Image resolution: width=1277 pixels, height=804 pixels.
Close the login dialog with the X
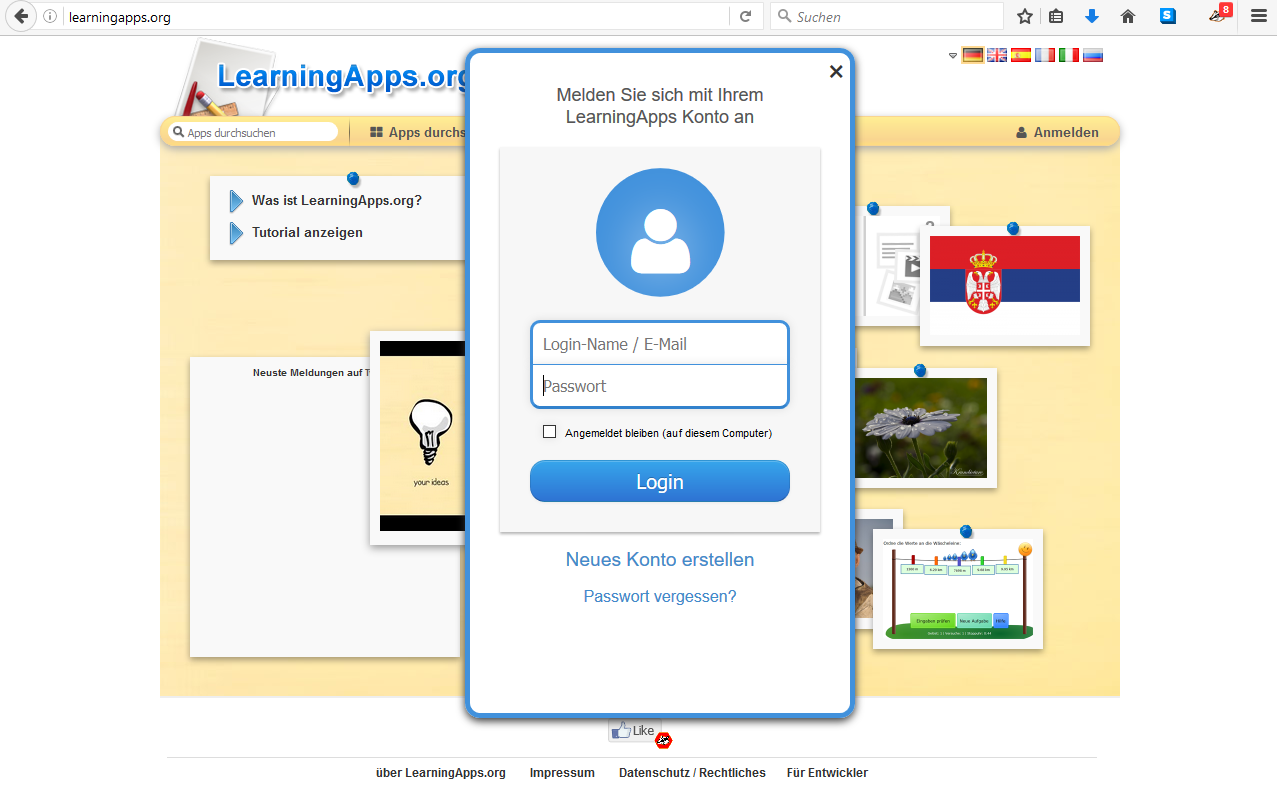coord(836,71)
